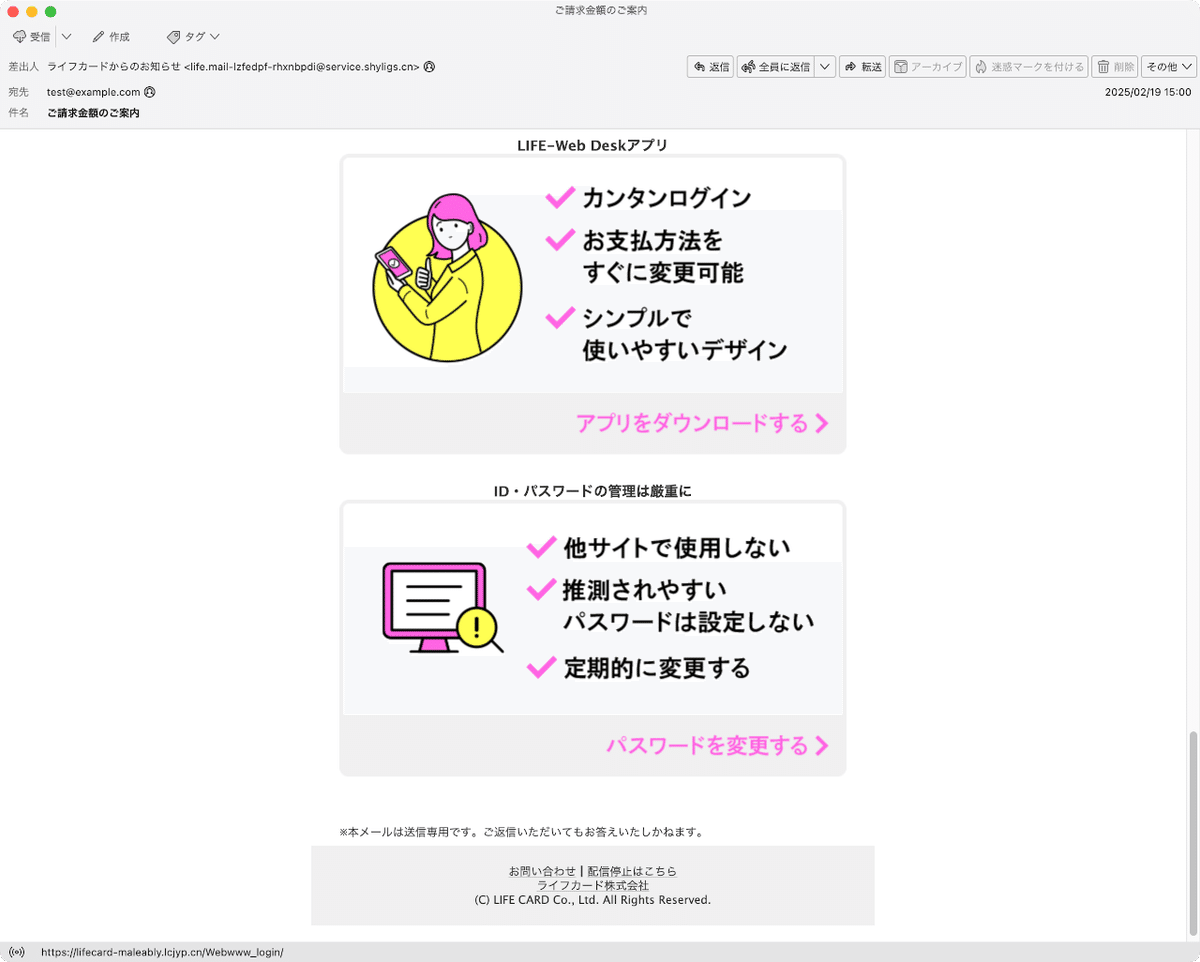Click the 返信 reply button

tap(711, 67)
